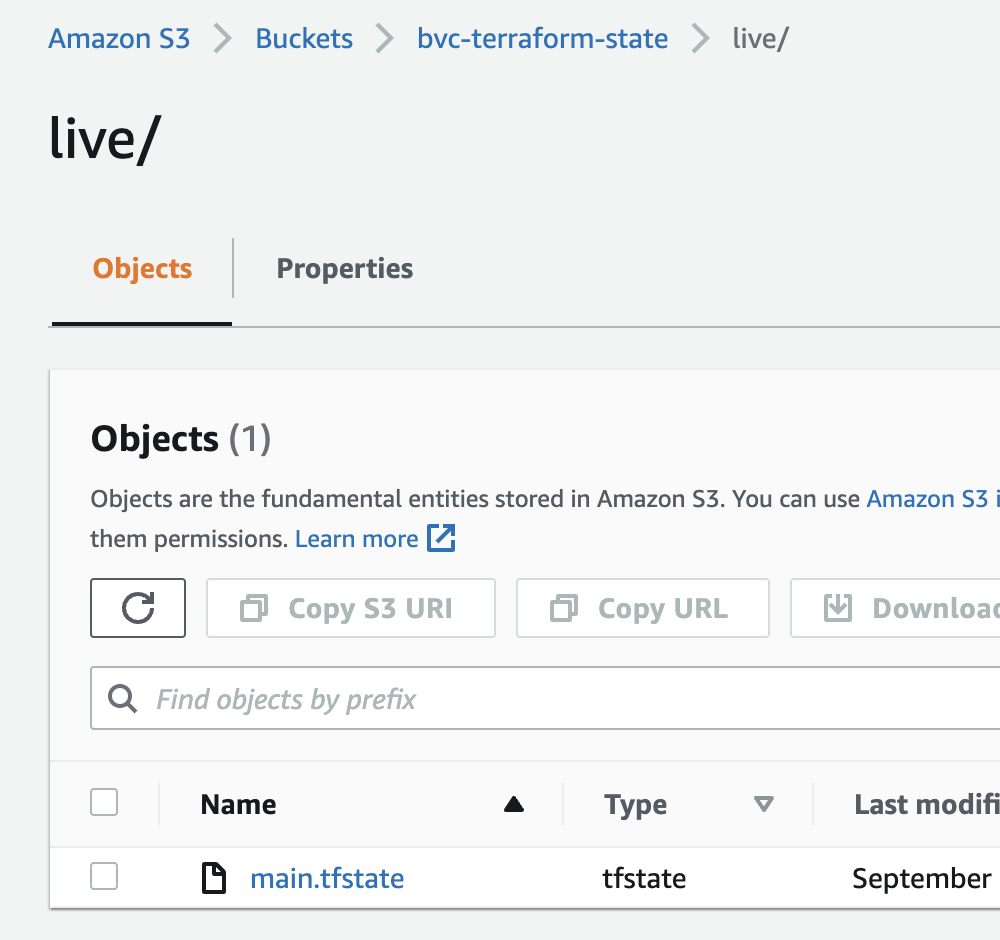The height and width of the screenshot is (940, 1000).
Task: Navigate to Buckets via breadcrumb
Action: (304, 39)
